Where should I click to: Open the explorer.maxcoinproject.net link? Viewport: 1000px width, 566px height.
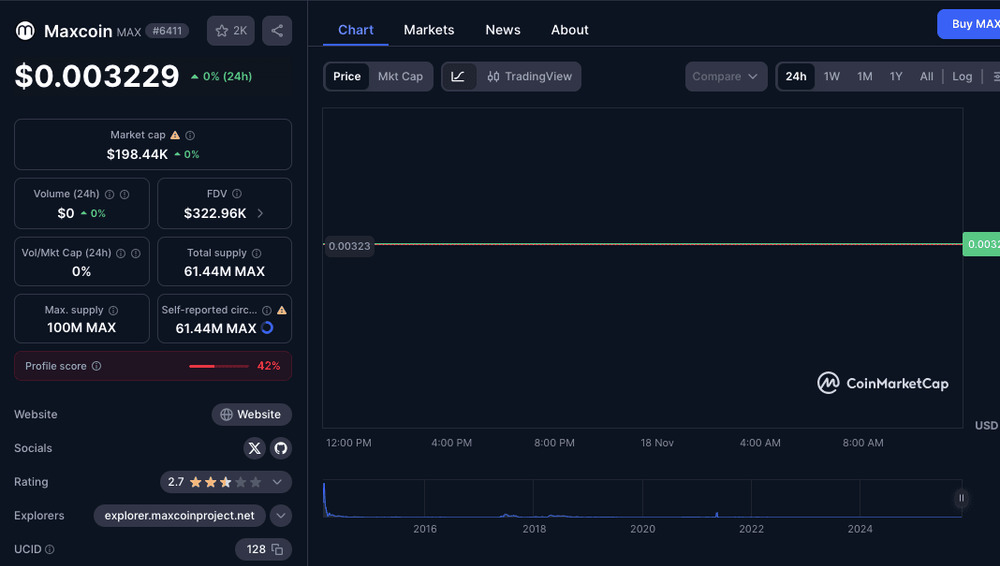click(x=180, y=516)
